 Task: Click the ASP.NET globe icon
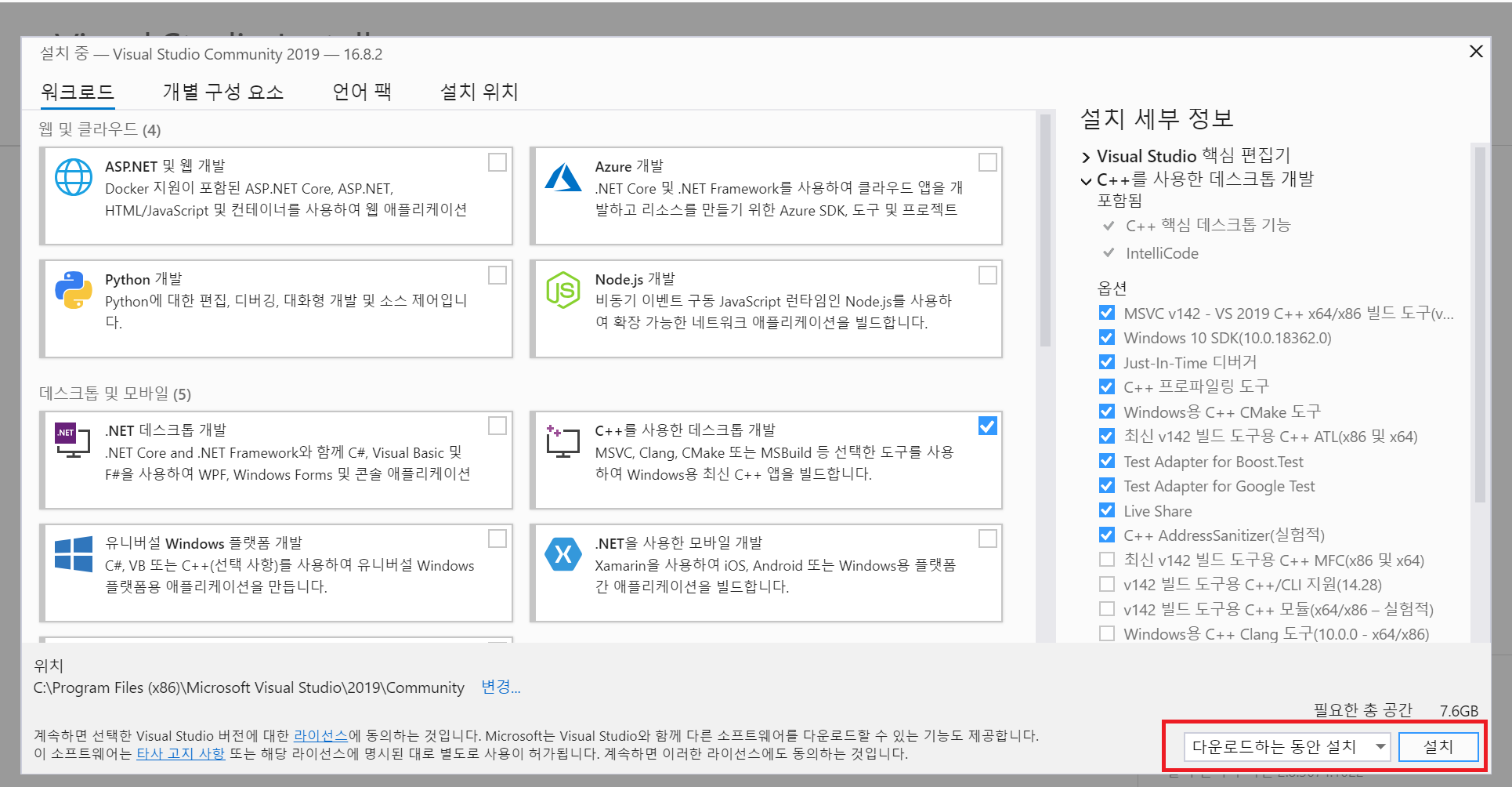point(74,177)
